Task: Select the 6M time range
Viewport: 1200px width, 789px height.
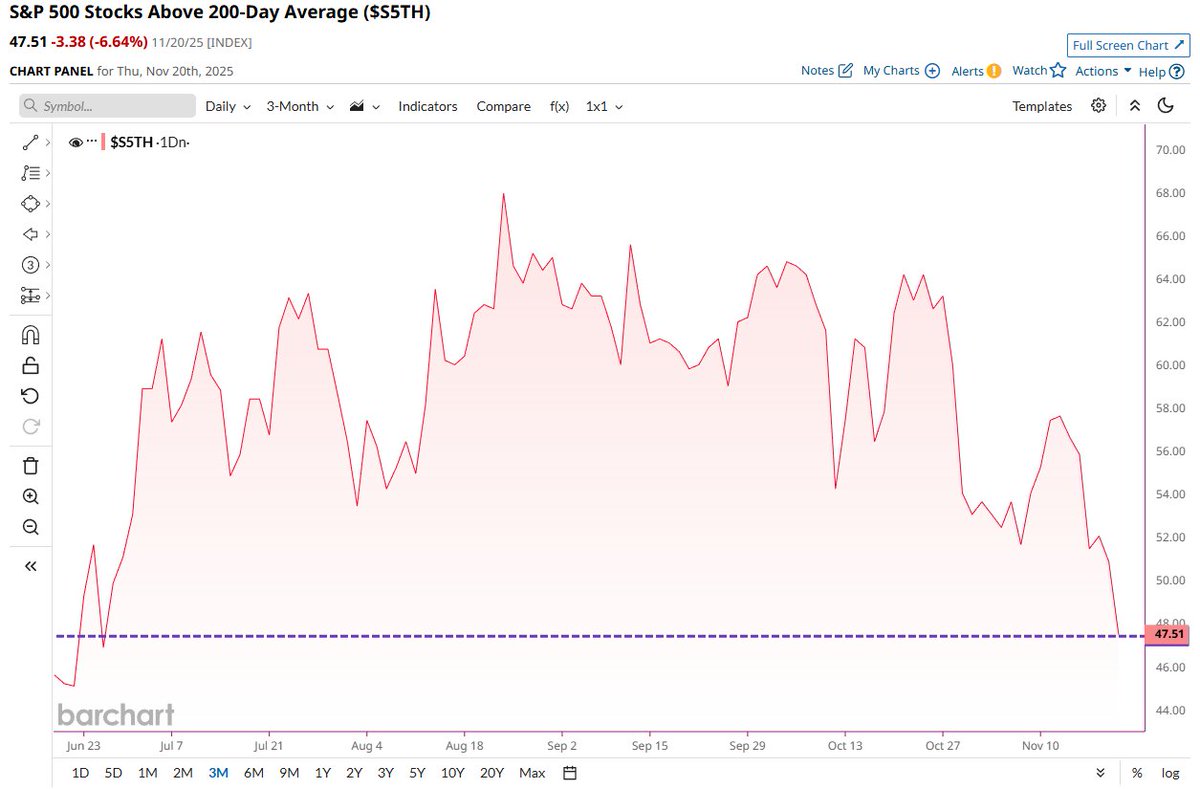Action: tap(253, 772)
